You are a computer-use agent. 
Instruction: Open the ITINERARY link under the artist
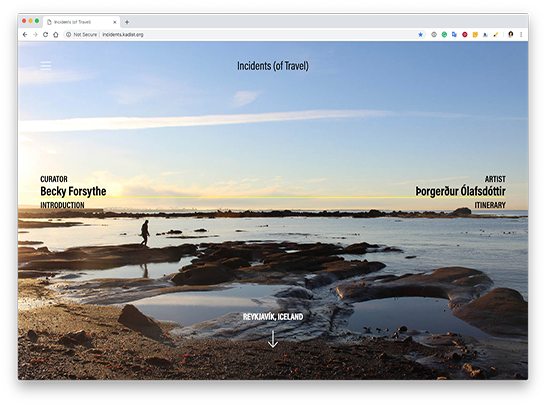[x=490, y=205]
